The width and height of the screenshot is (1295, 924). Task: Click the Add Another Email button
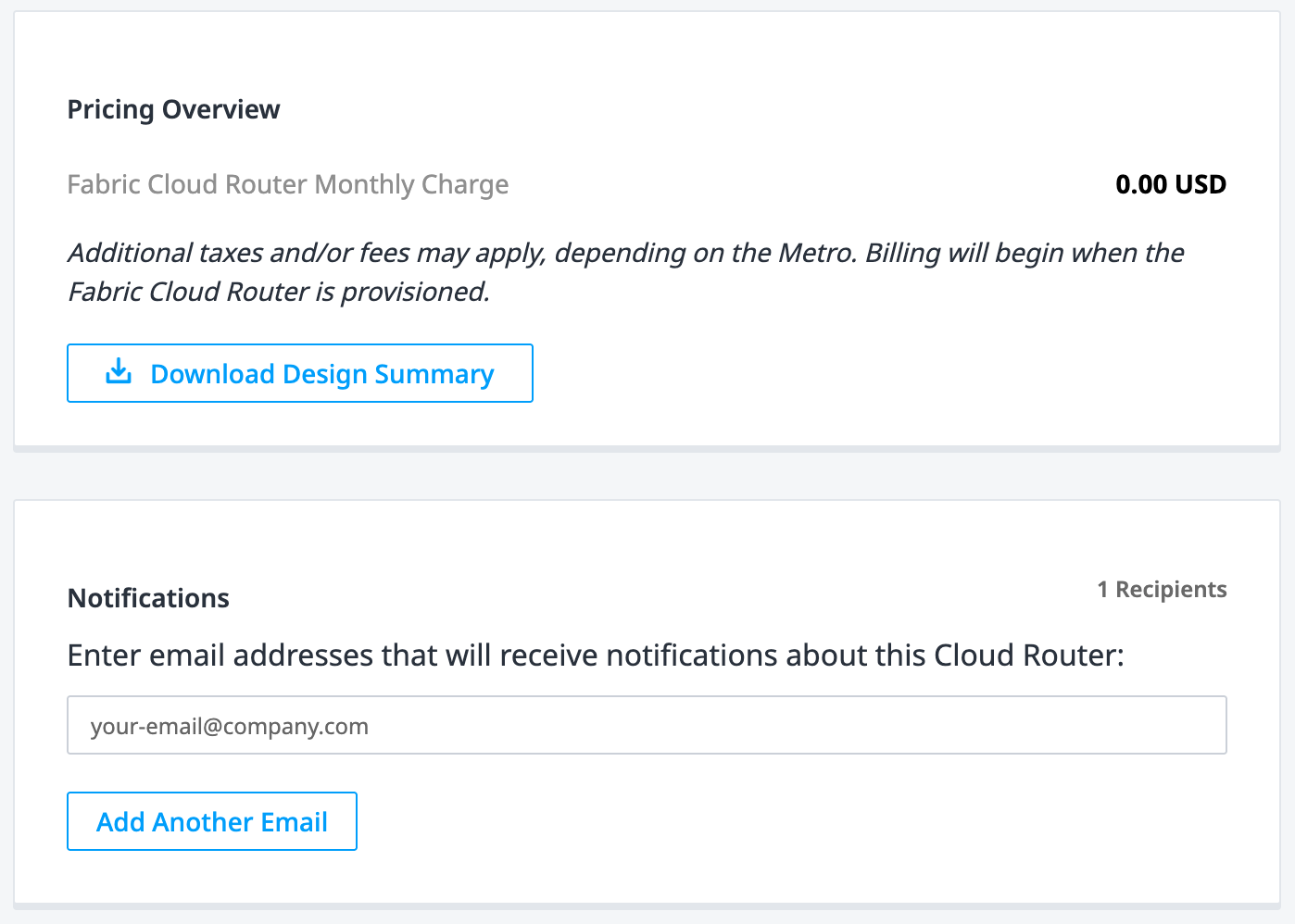click(x=212, y=821)
